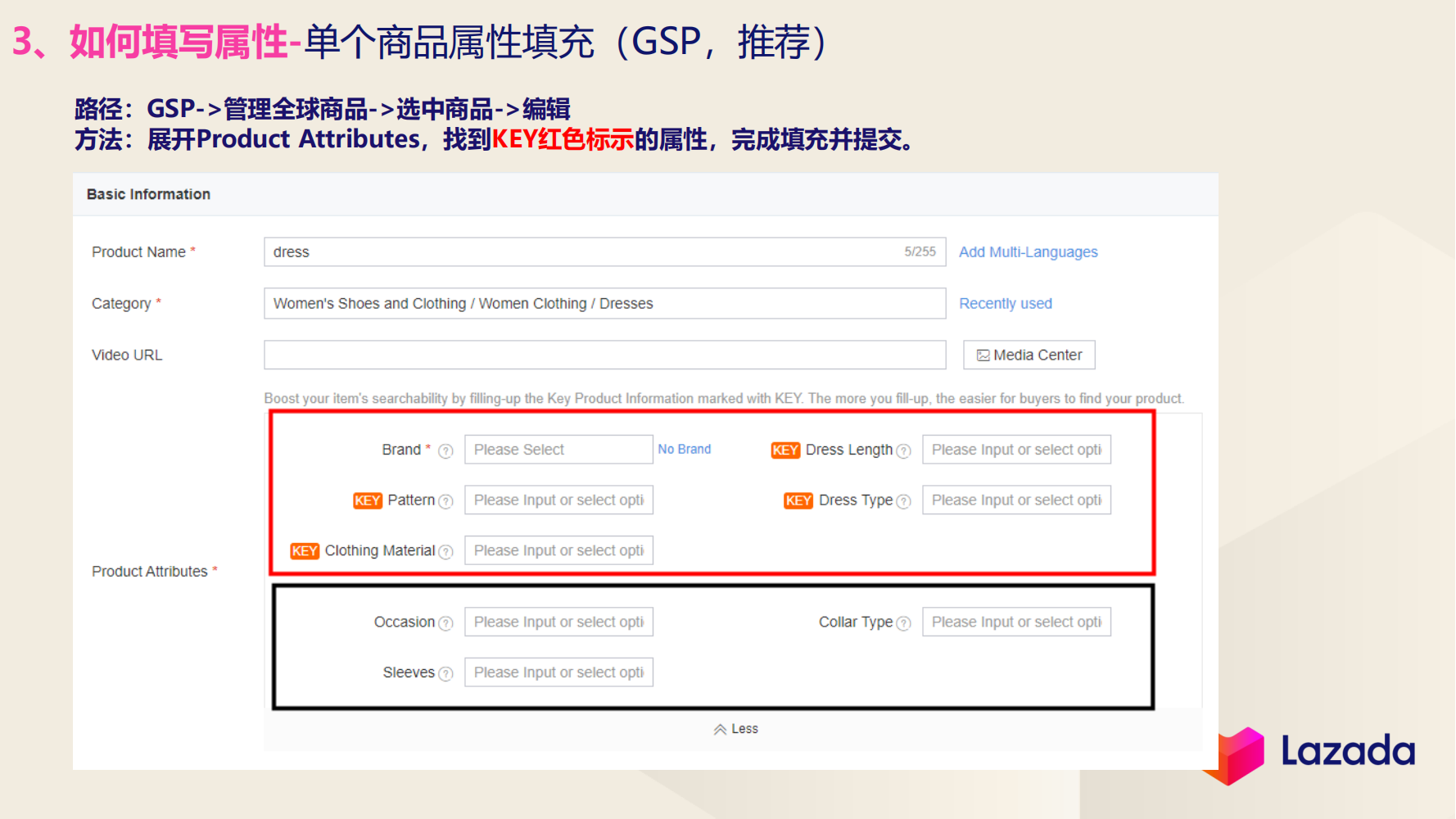Click the help icon next to Brand
Image resolution: width=1456 pixels, height=819 pixels.
[x=444, y=450]
